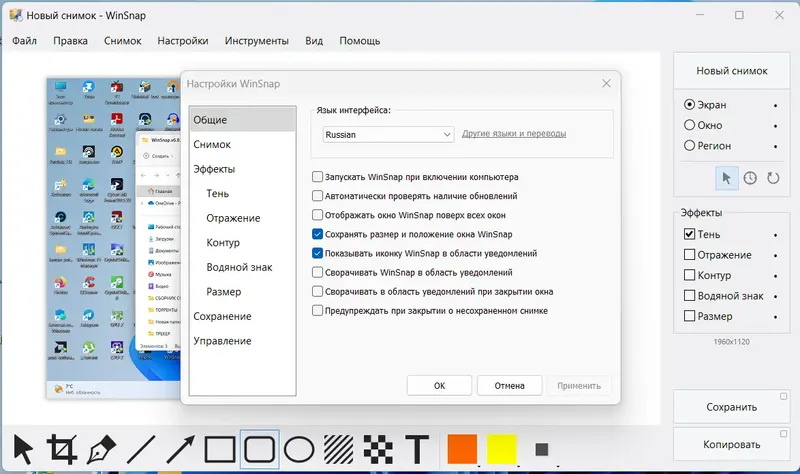This screenshot has width=800, height=474.
Task: Open options dot next to Экран
Action: [776, 106]
